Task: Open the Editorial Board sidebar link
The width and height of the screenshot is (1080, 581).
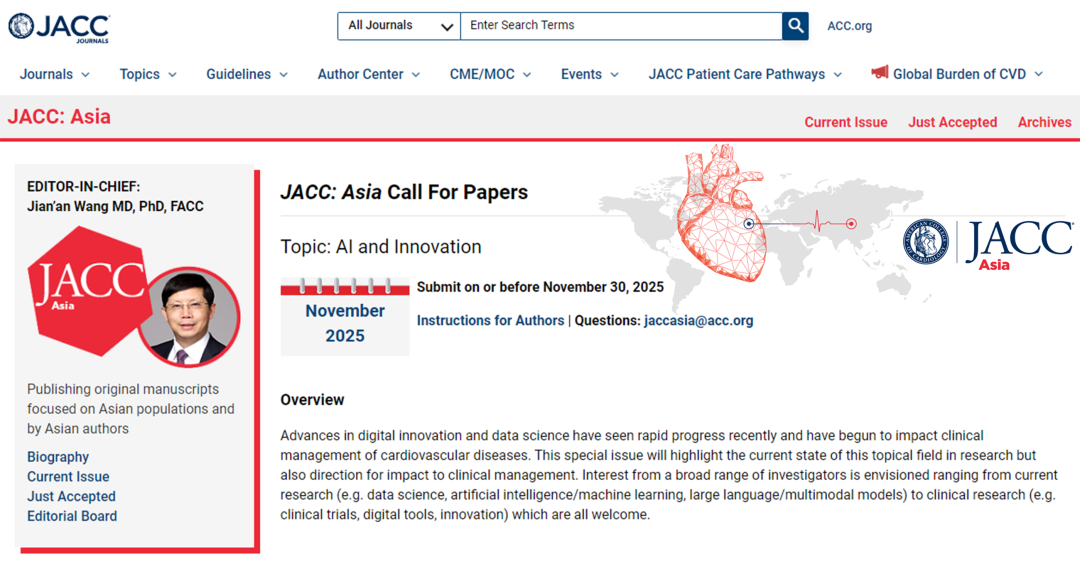Action: [x=72, y=516]
